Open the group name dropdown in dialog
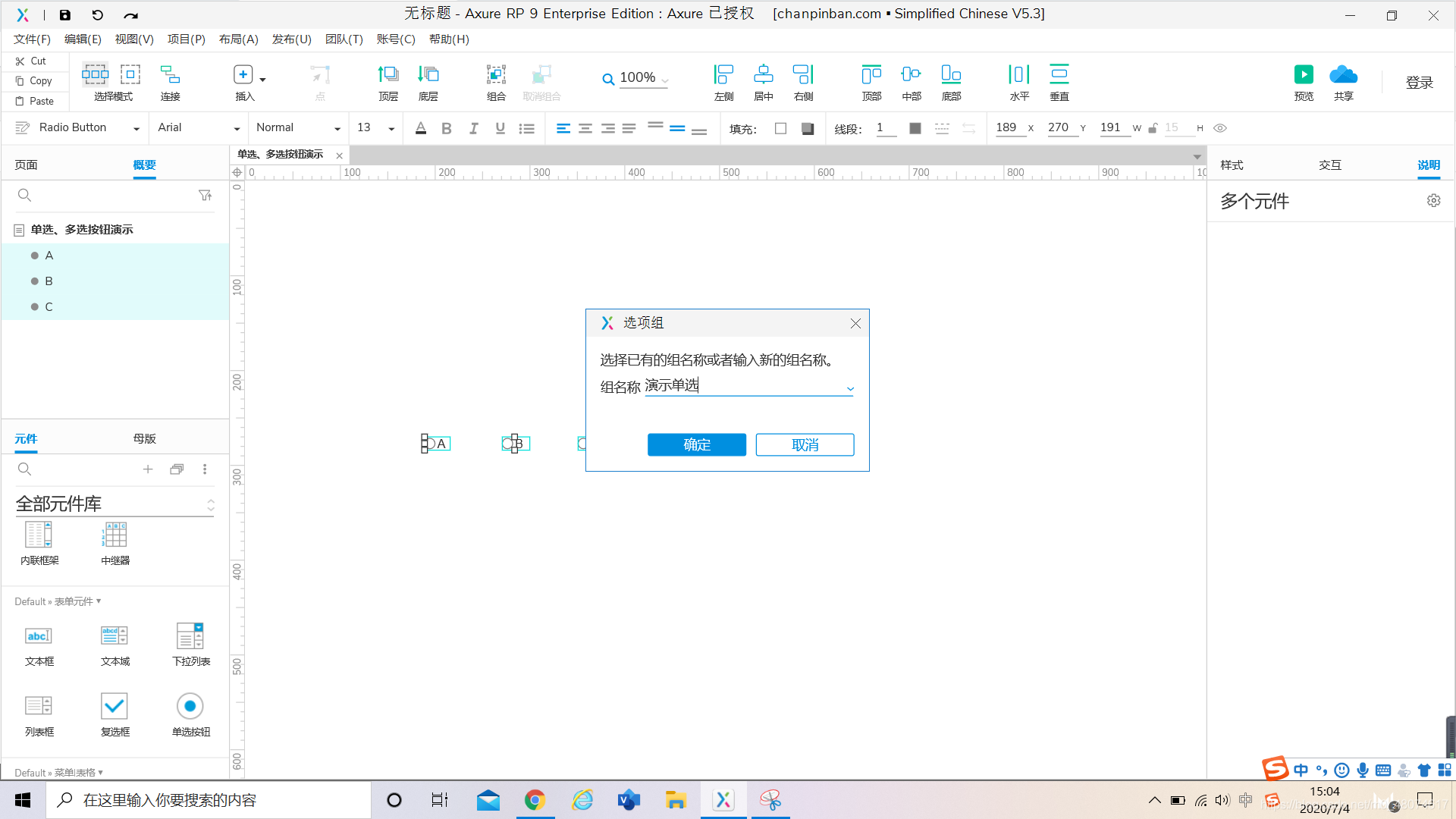The width and height of the screenshot is (1456, 819). coord(850,389)
